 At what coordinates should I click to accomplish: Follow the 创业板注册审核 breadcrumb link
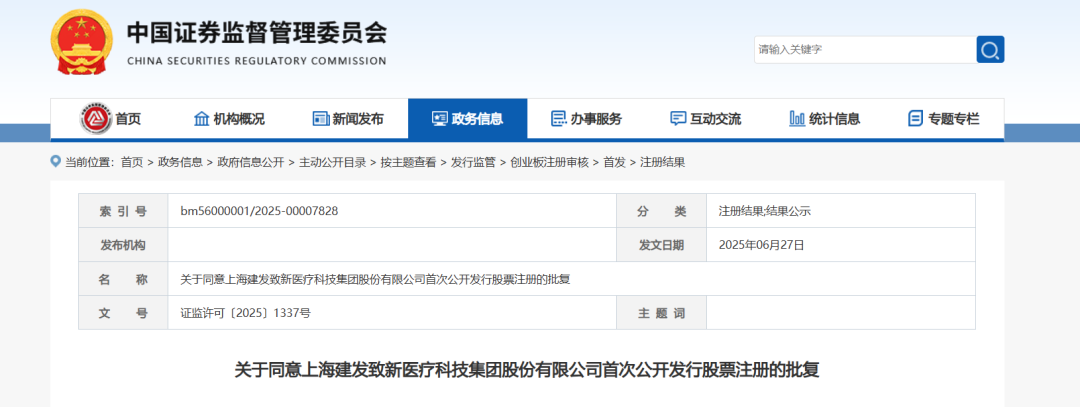pos(550,163)
